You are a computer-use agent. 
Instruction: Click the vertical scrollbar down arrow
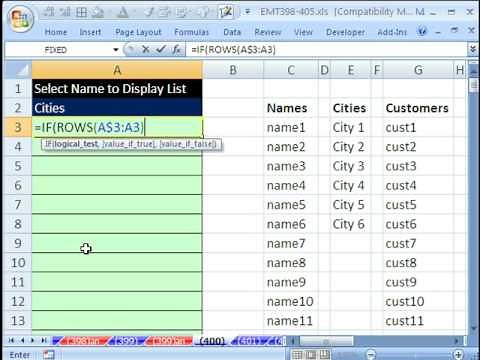click(473, 329)
